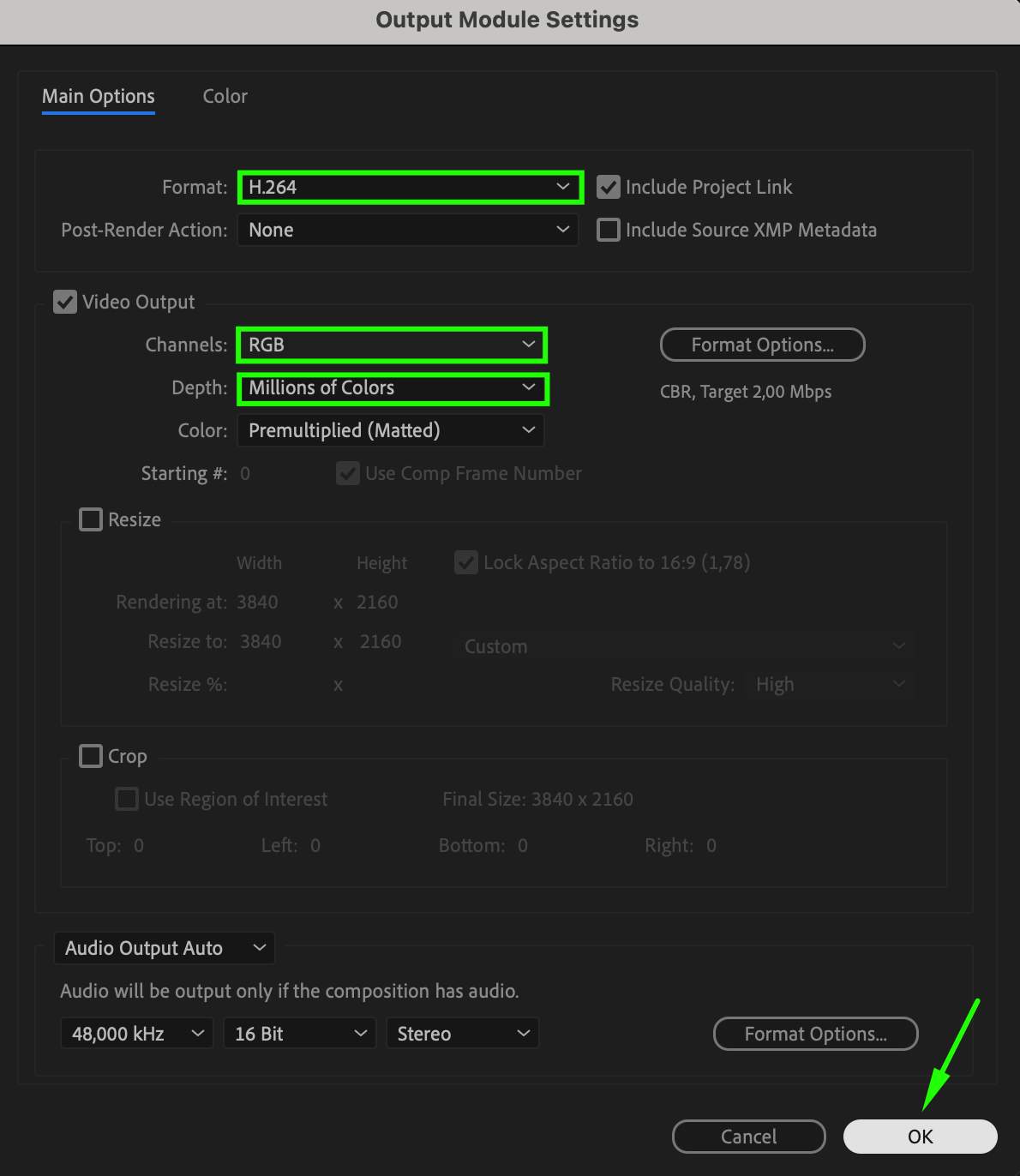Switch to the Color tab
This screenshot has width=1020, height=1176.
click(225, 96)
